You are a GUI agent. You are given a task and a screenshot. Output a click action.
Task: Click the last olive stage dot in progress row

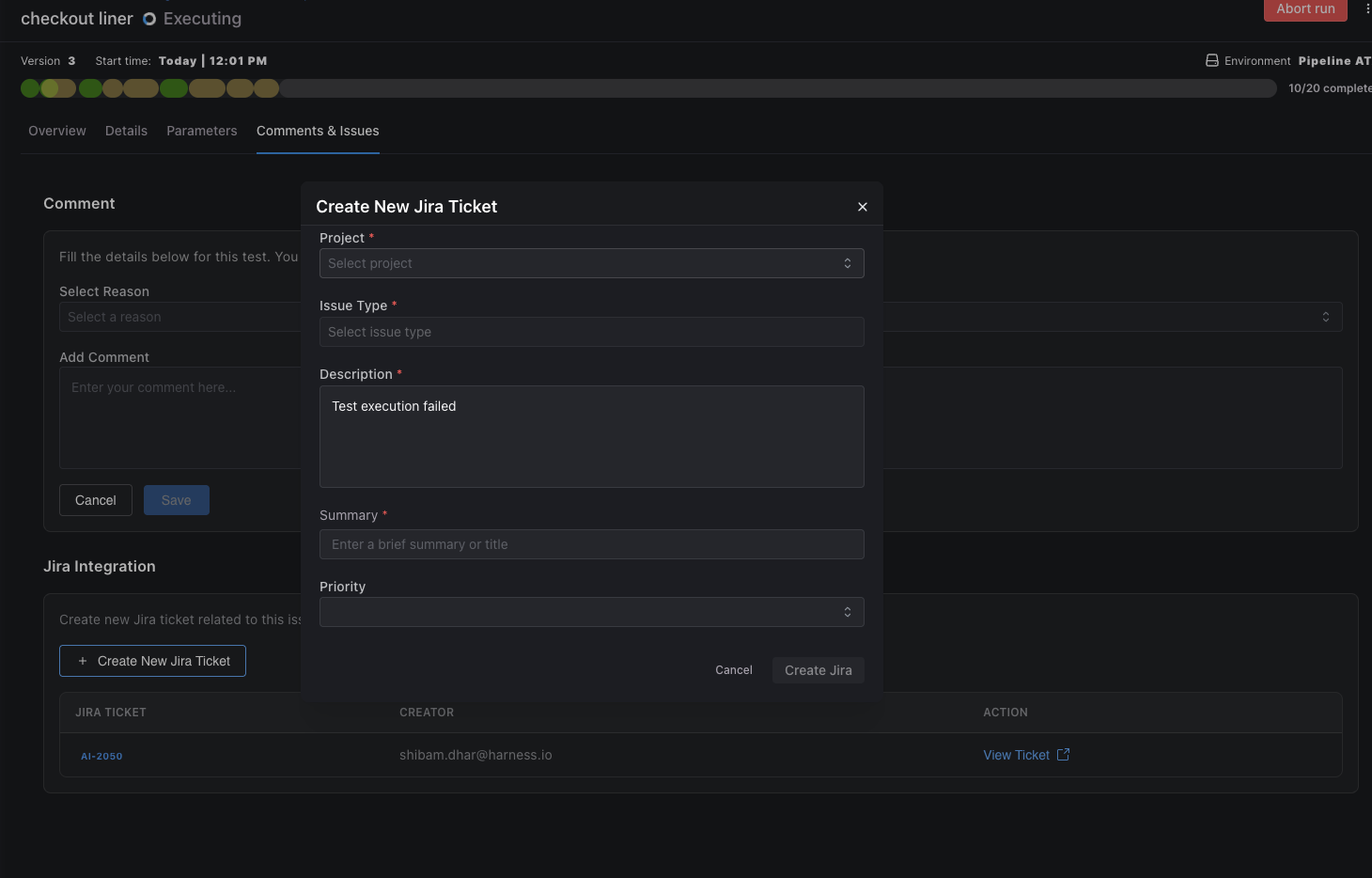(267, 87)
